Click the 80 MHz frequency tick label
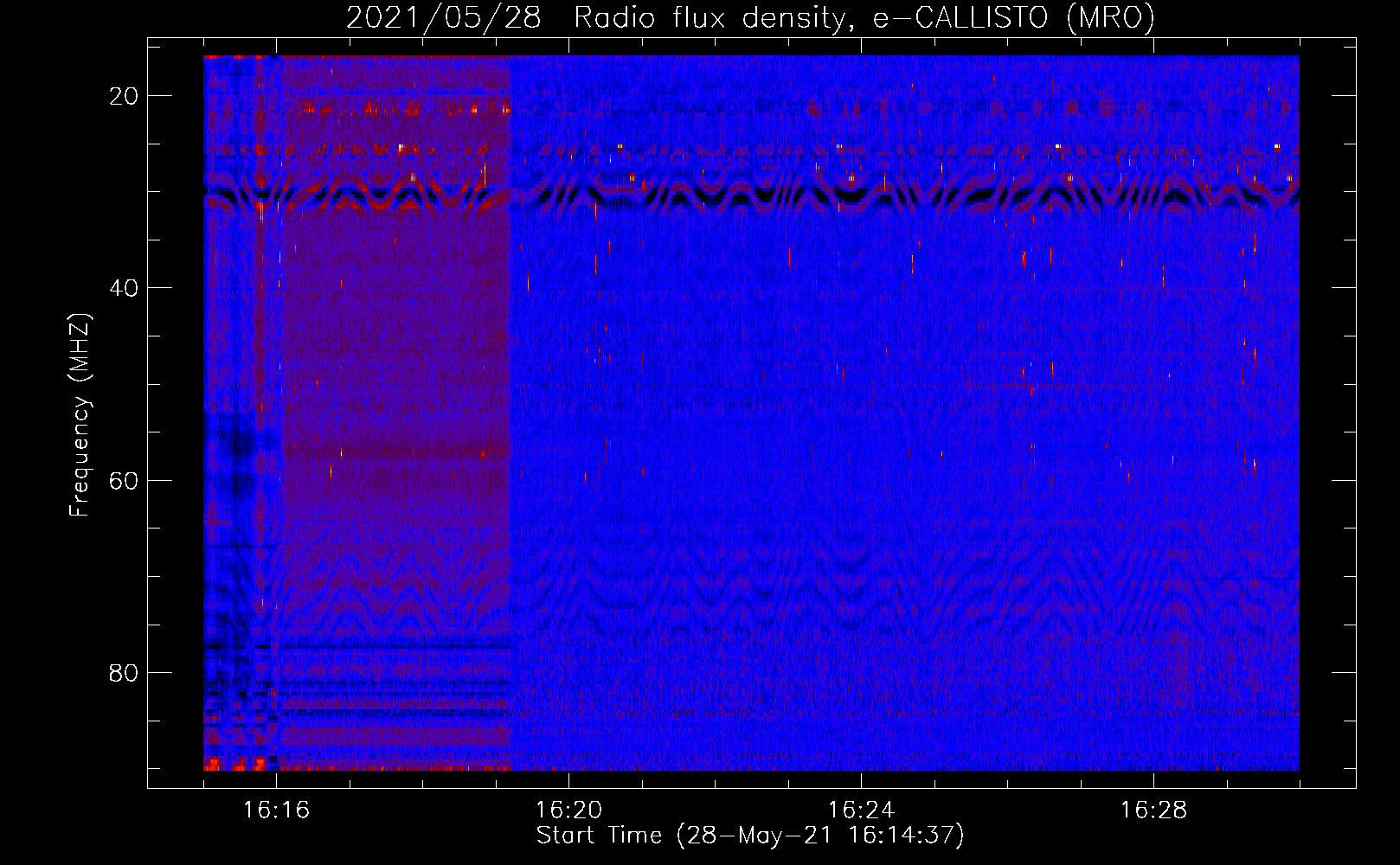 pos(125,672)
